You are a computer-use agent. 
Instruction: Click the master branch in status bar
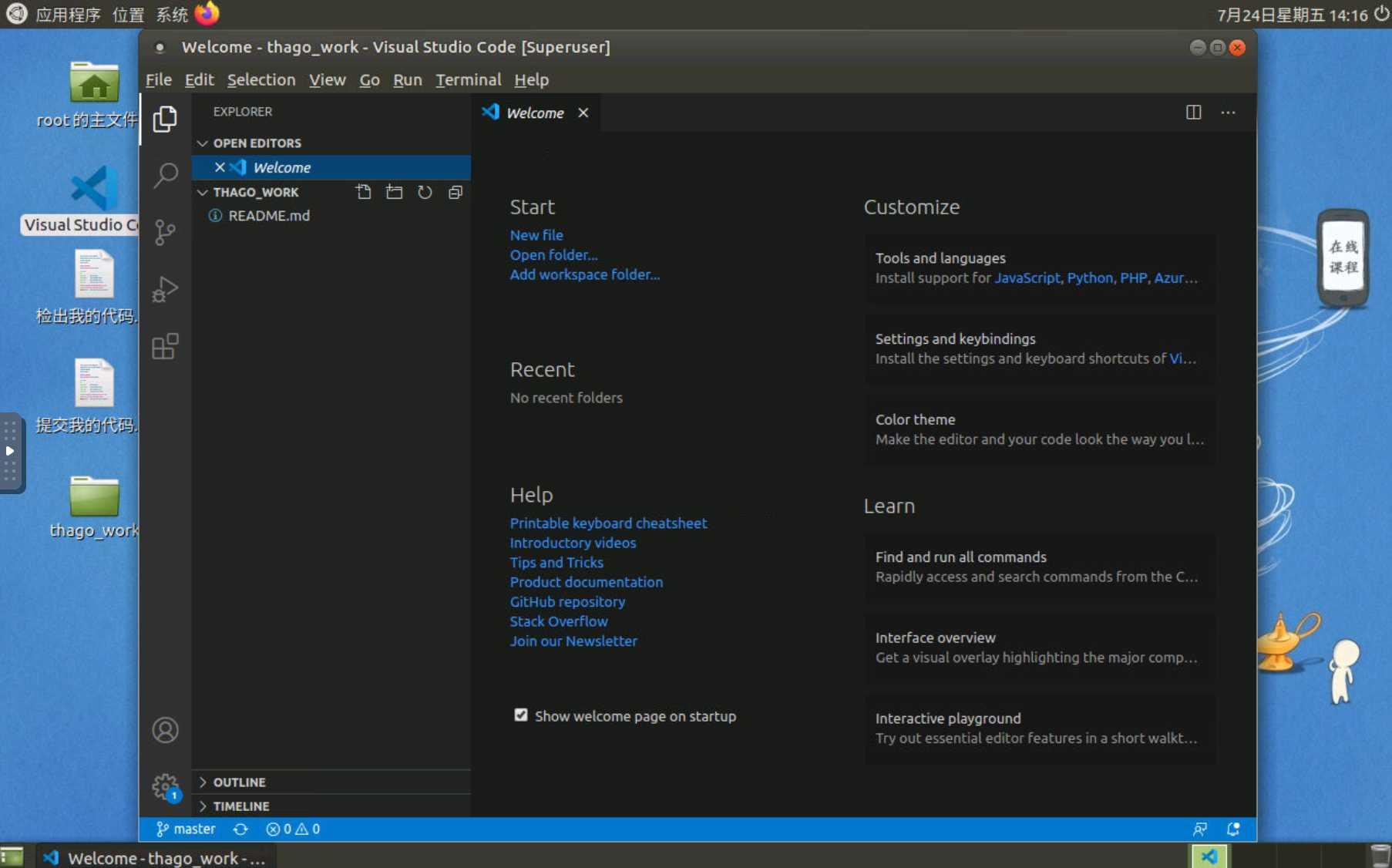(187, 829)
